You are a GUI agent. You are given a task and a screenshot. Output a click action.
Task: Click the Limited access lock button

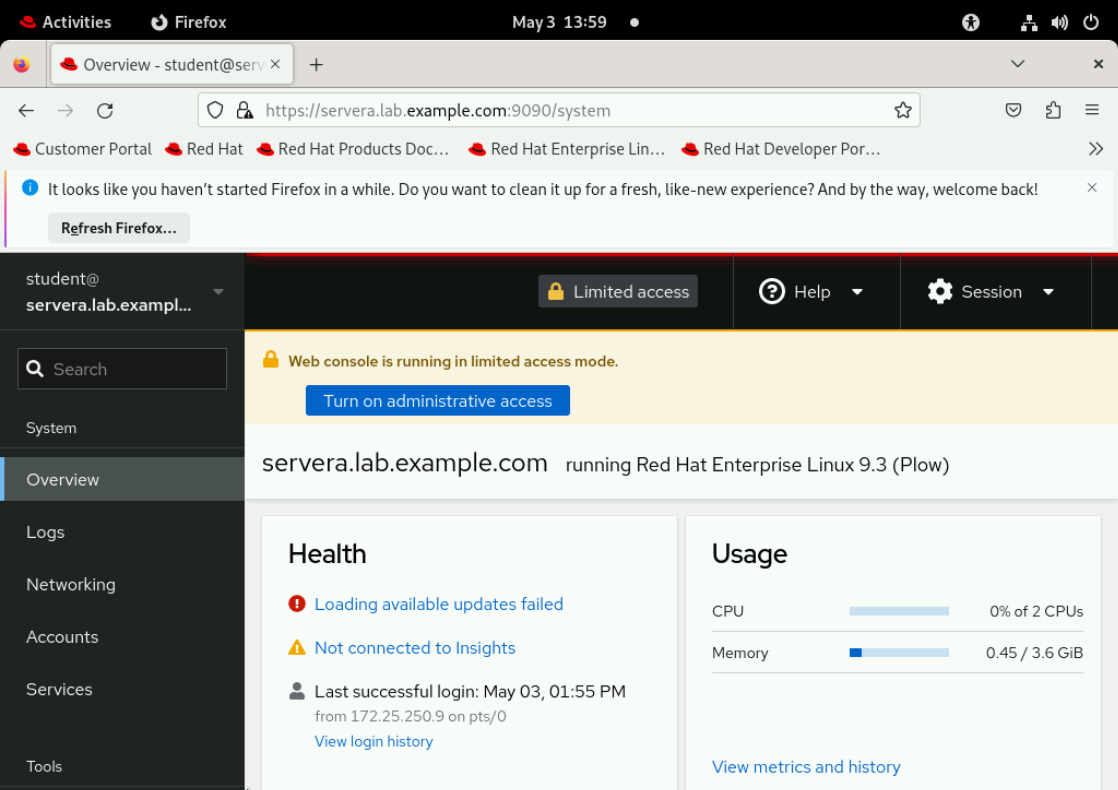pos(618,292)
